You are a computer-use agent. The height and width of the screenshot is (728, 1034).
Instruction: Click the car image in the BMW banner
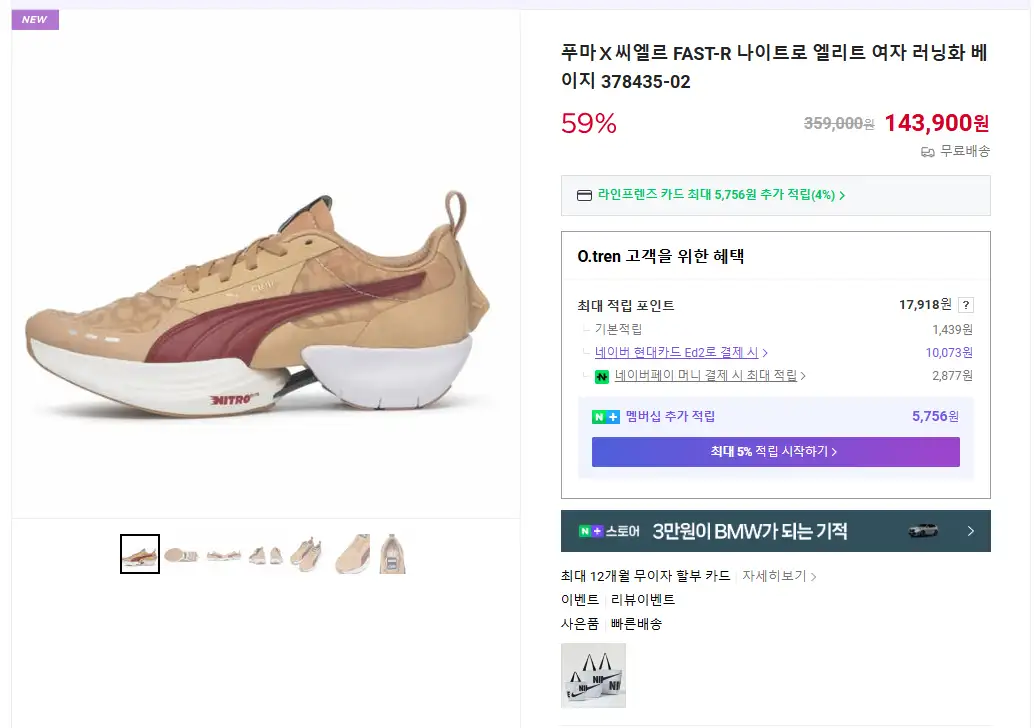(922, 531)
